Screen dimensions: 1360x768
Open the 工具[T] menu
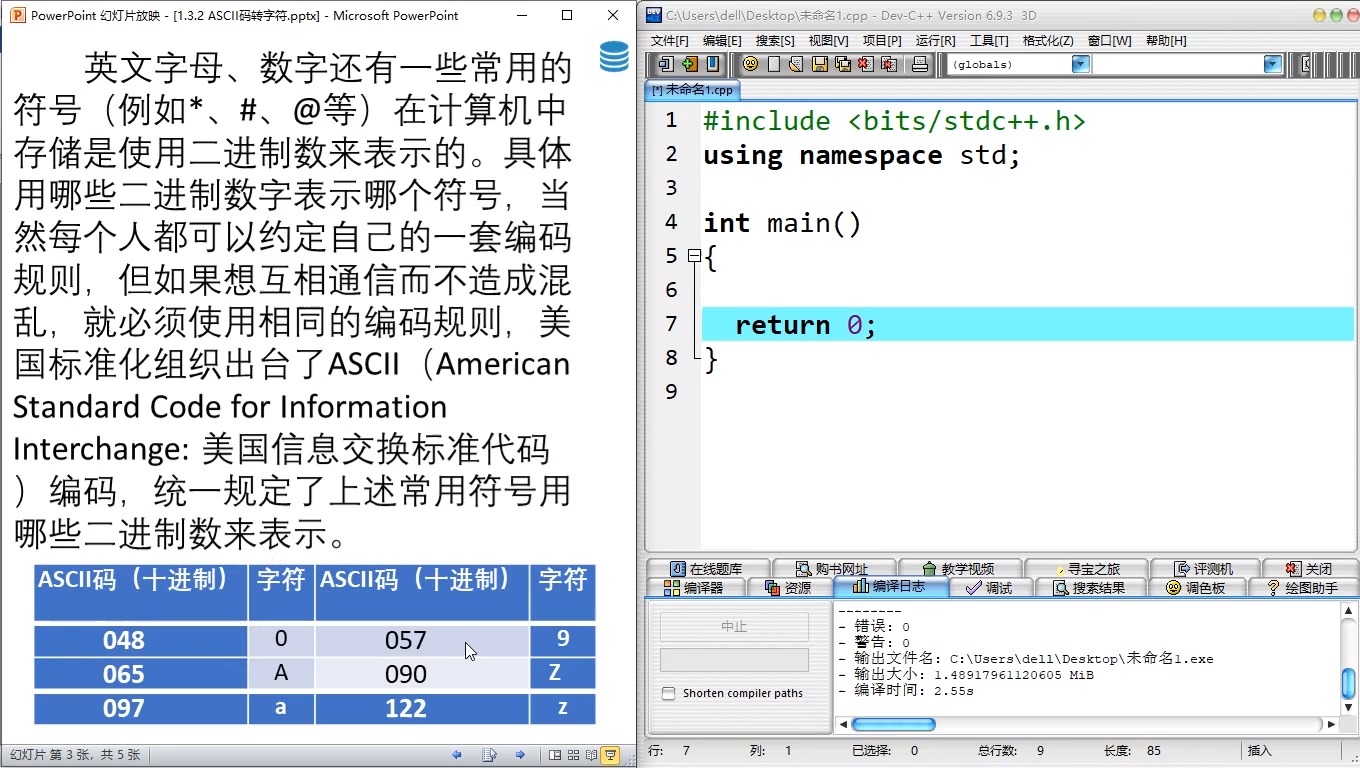(x=987, y=41)
